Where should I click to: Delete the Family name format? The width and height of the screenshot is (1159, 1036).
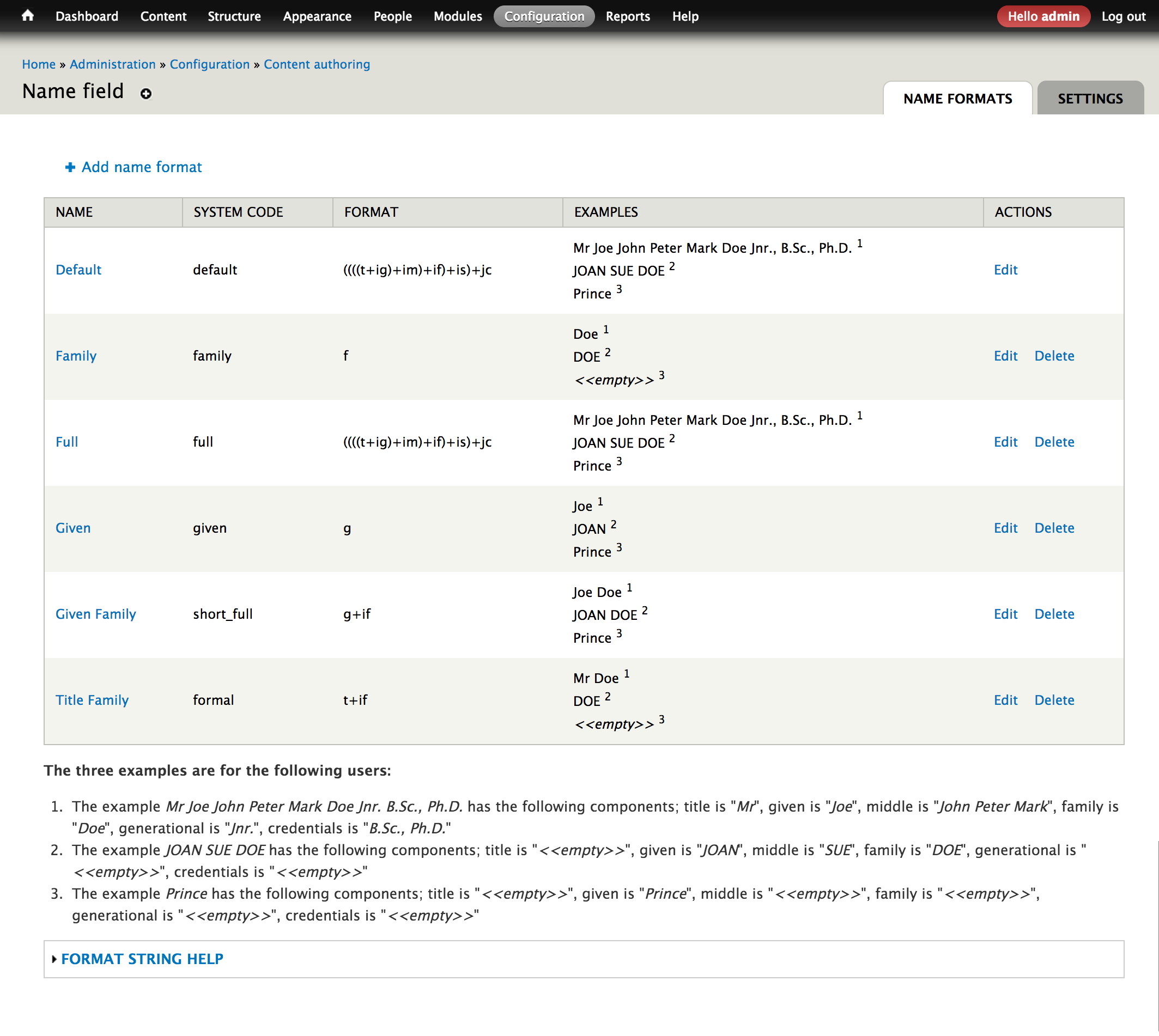[x=1054, y=356]
